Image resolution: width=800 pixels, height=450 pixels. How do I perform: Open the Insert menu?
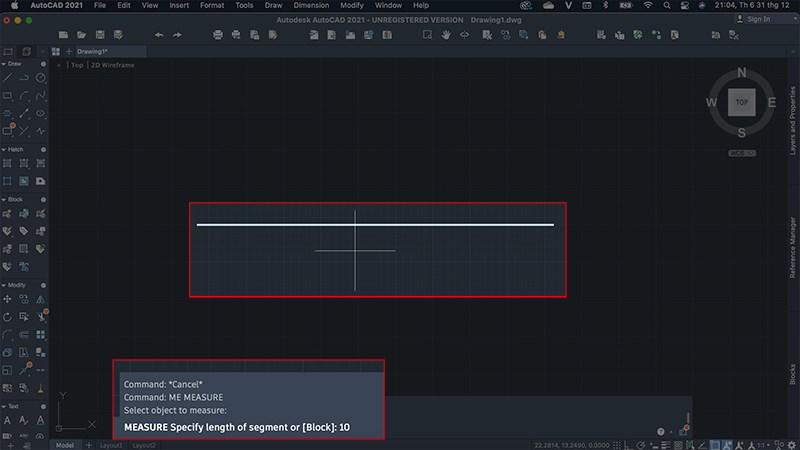point(179,5)
